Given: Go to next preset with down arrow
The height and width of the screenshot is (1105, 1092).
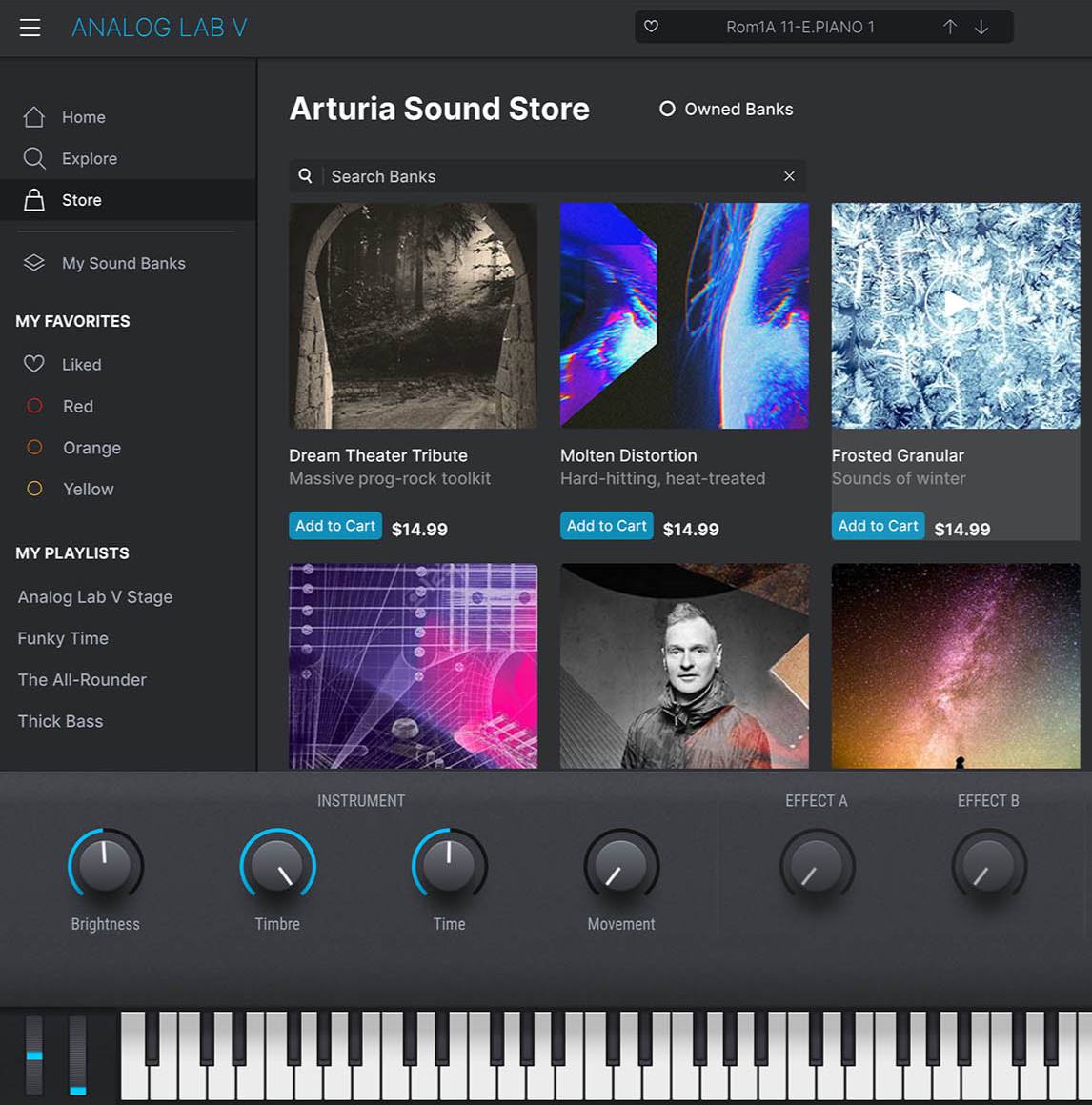Looking at the screenshot, I should (981, 27).
